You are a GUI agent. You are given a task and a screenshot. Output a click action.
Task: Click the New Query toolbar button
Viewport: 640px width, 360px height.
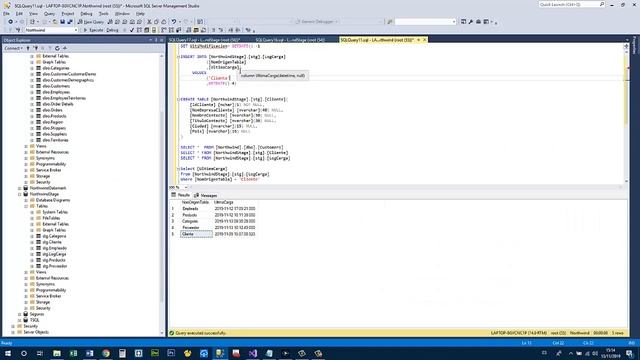[x=91, y=22]
